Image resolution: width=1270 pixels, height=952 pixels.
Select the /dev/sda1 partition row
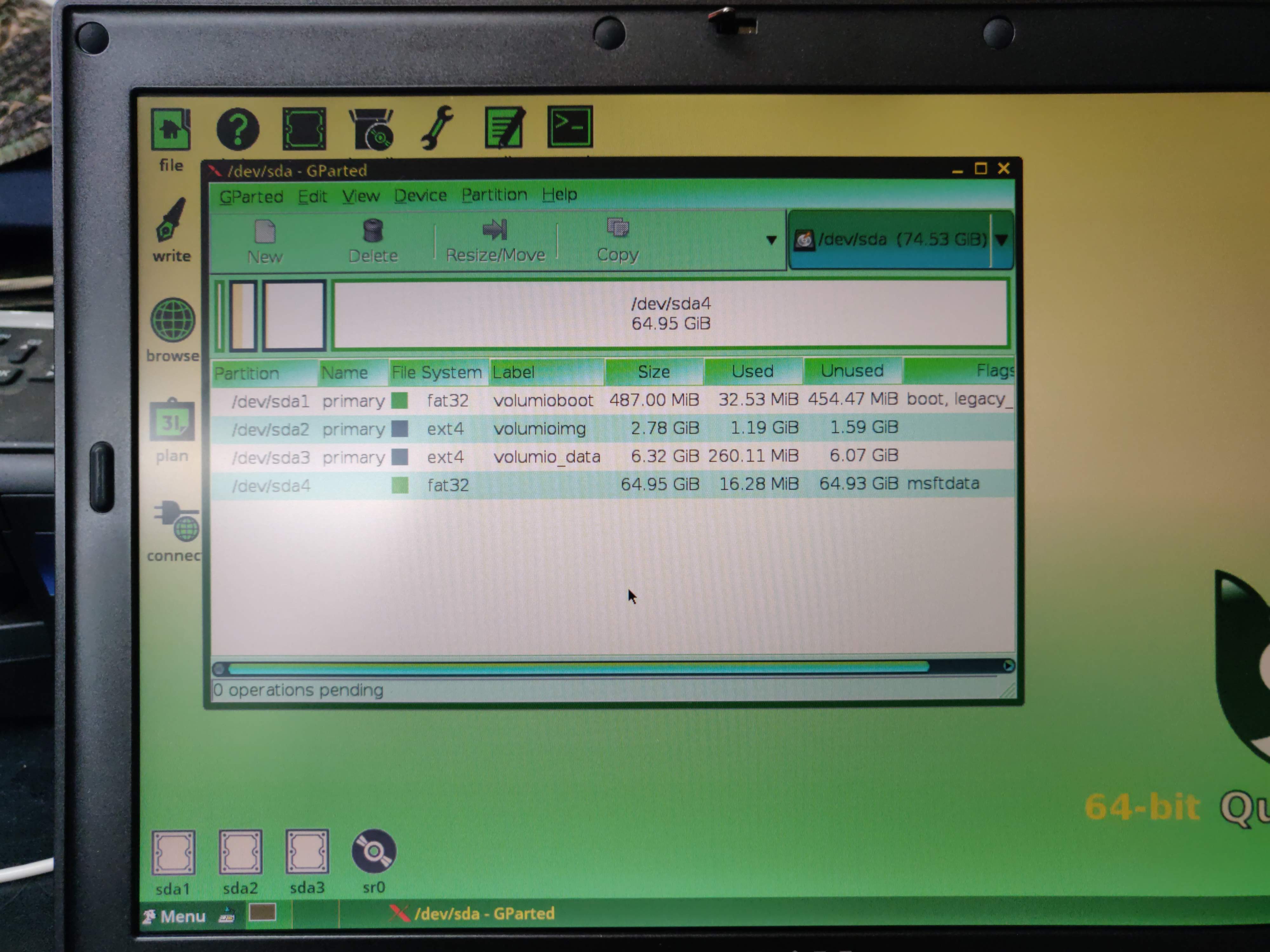[x=612, y=400]
